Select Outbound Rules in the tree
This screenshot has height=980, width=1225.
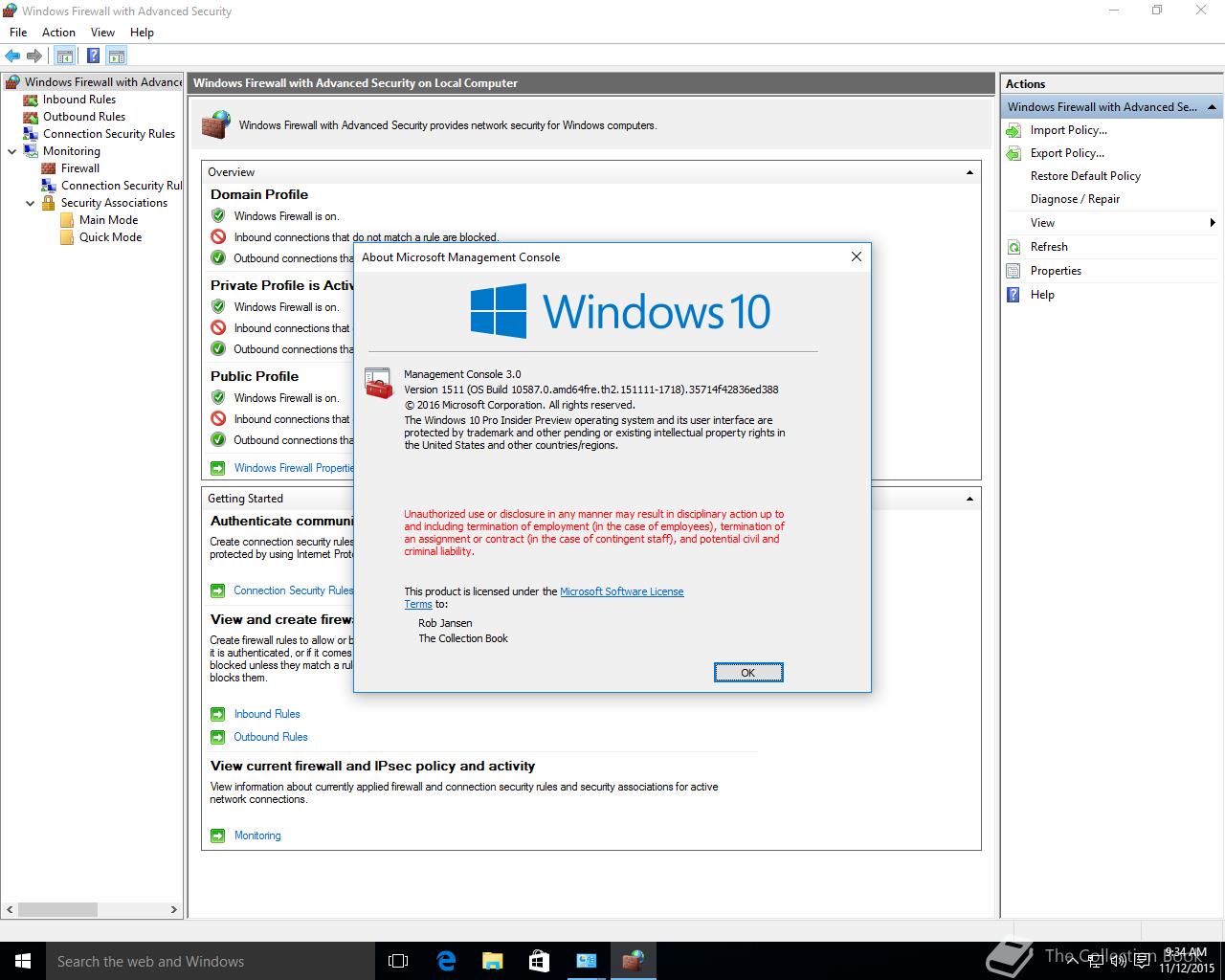84,117
